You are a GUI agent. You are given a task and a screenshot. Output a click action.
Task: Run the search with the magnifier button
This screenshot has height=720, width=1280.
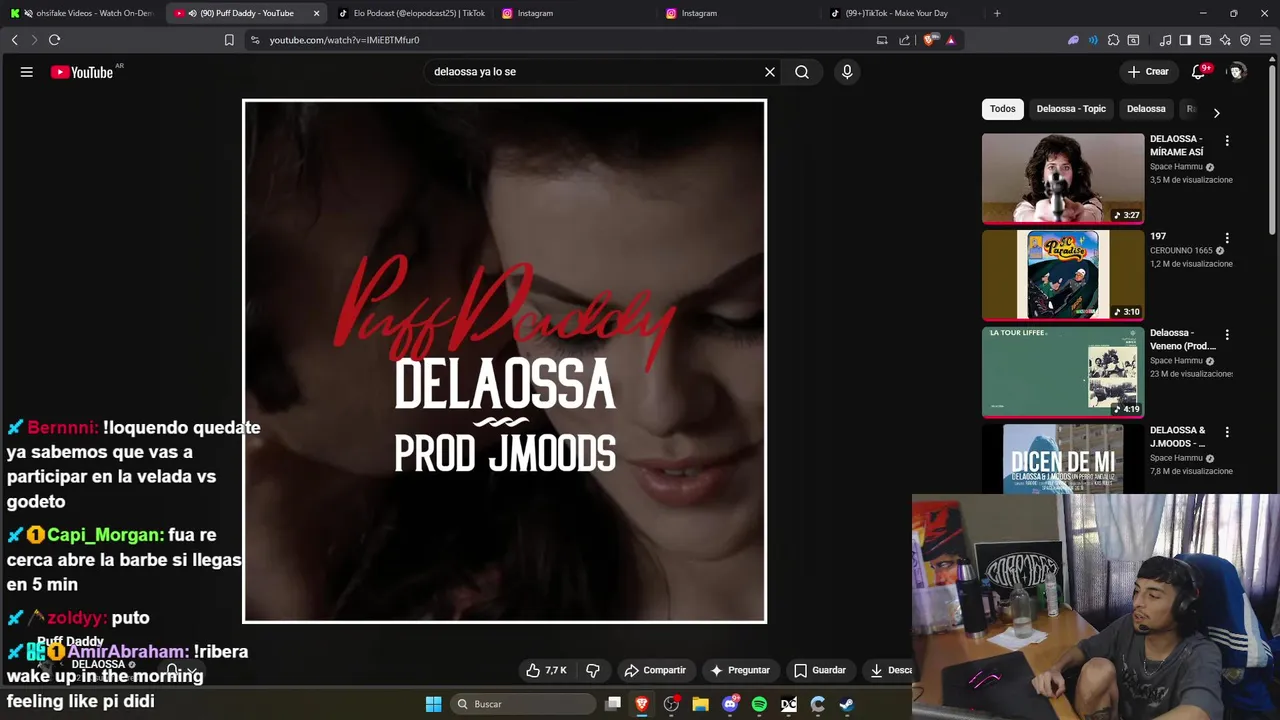802,72
